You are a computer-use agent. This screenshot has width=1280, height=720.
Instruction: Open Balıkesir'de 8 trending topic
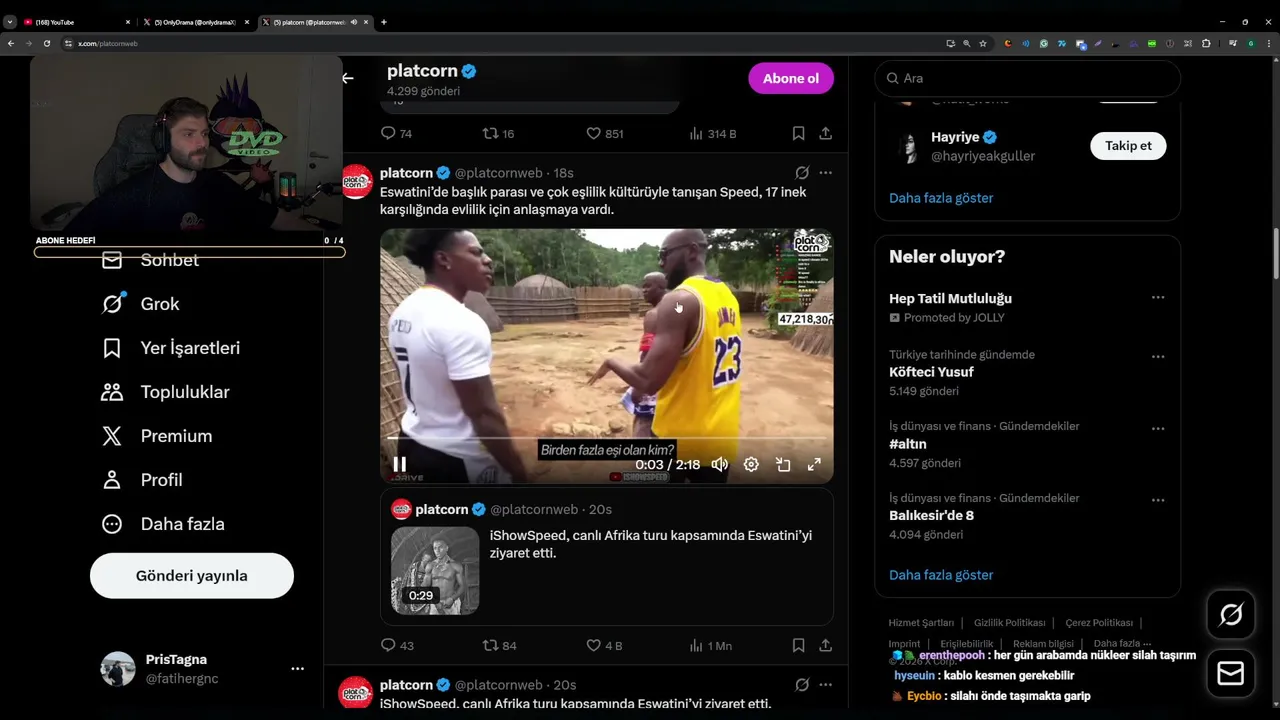pyautogui.click(x=931, y=515)
